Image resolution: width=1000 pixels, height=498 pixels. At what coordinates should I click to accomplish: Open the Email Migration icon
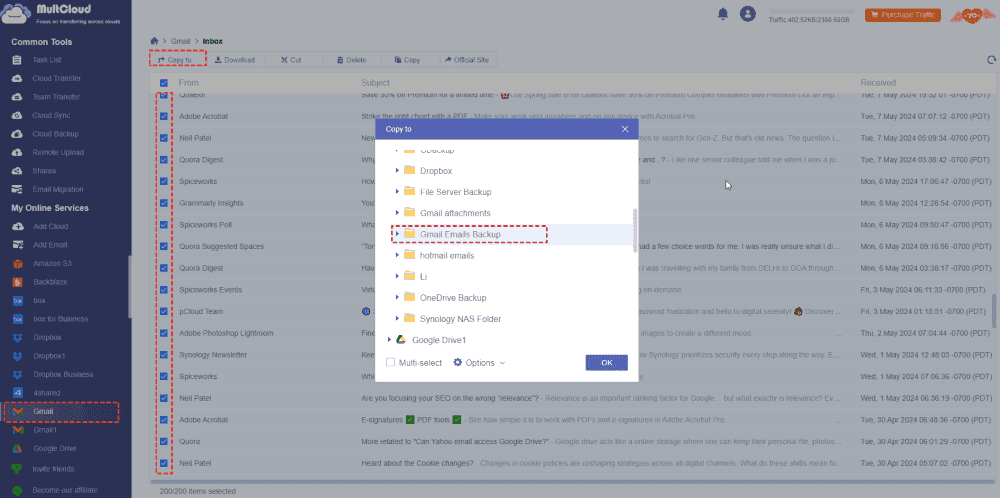tap(18, 189)
